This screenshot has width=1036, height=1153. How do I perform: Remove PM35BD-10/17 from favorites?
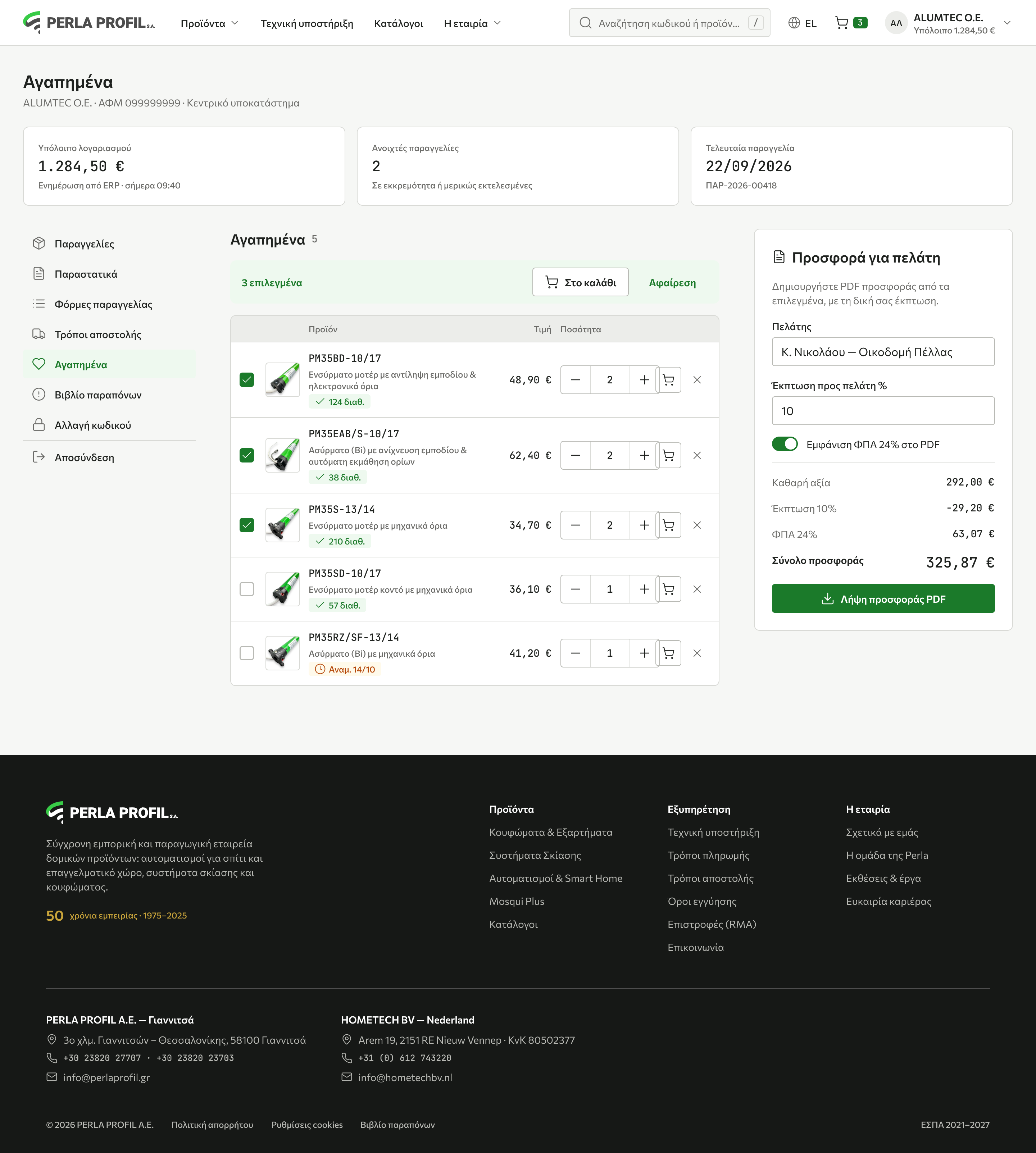pyautogui.click(x=697, y=379)
